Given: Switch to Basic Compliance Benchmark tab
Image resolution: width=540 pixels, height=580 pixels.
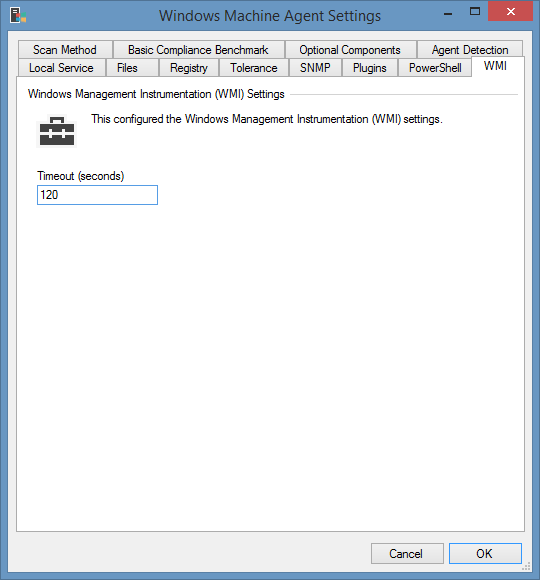Looking at the screenshot, I should [x=199, y=50].
